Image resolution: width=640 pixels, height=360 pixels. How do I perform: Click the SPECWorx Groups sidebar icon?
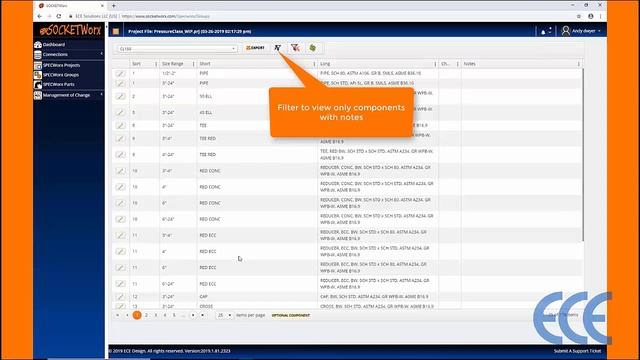pyautogui.click(x=38, y=75)
